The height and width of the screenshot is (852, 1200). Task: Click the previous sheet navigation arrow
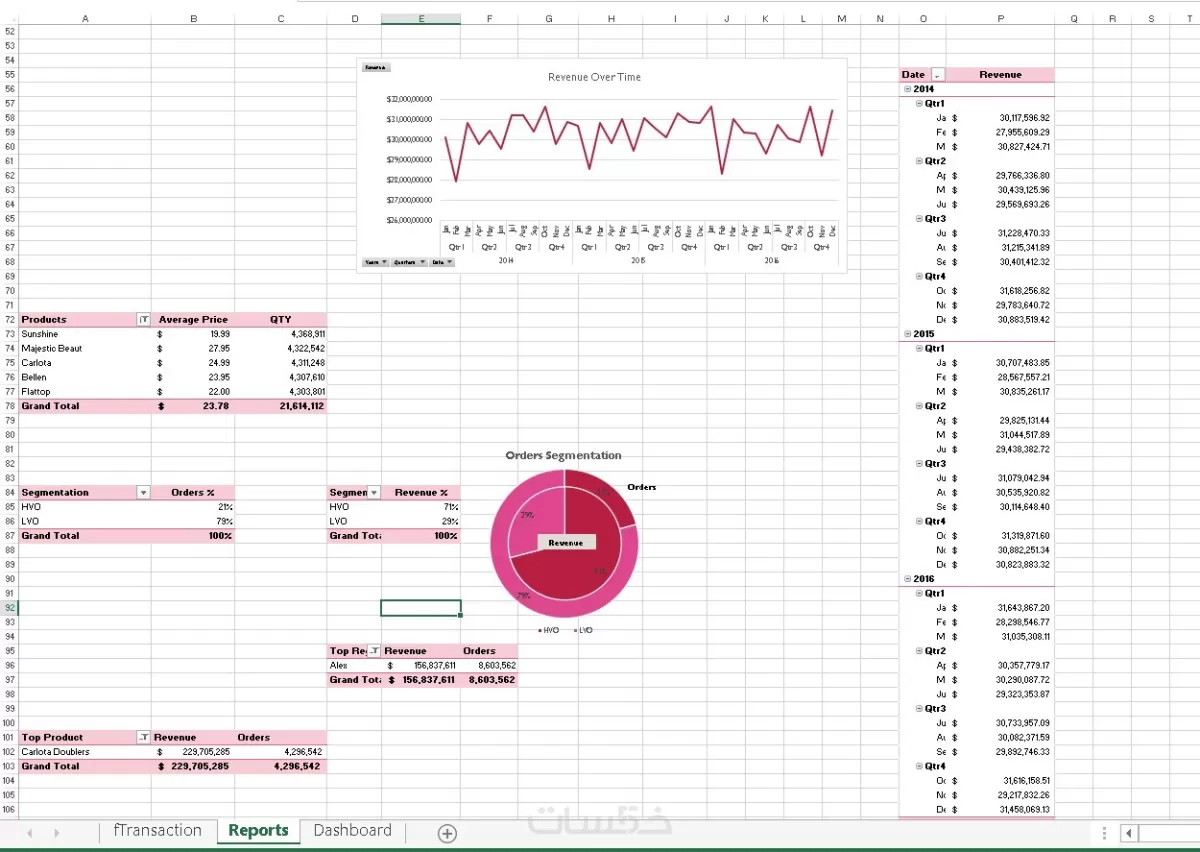30,832
